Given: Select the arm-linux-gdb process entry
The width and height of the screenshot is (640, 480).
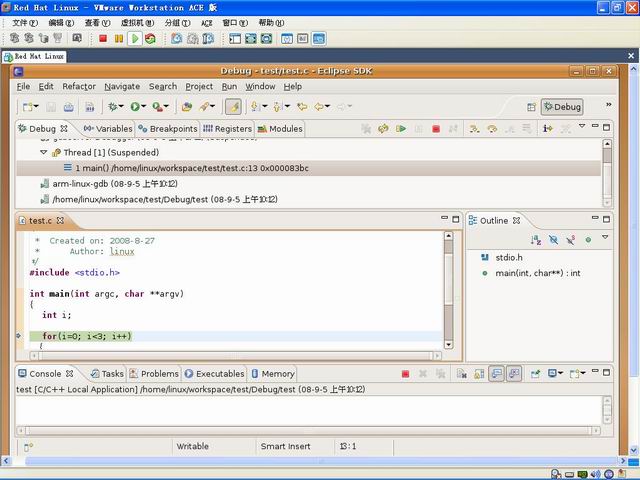Looking at the screenshot, I should 109,184.
